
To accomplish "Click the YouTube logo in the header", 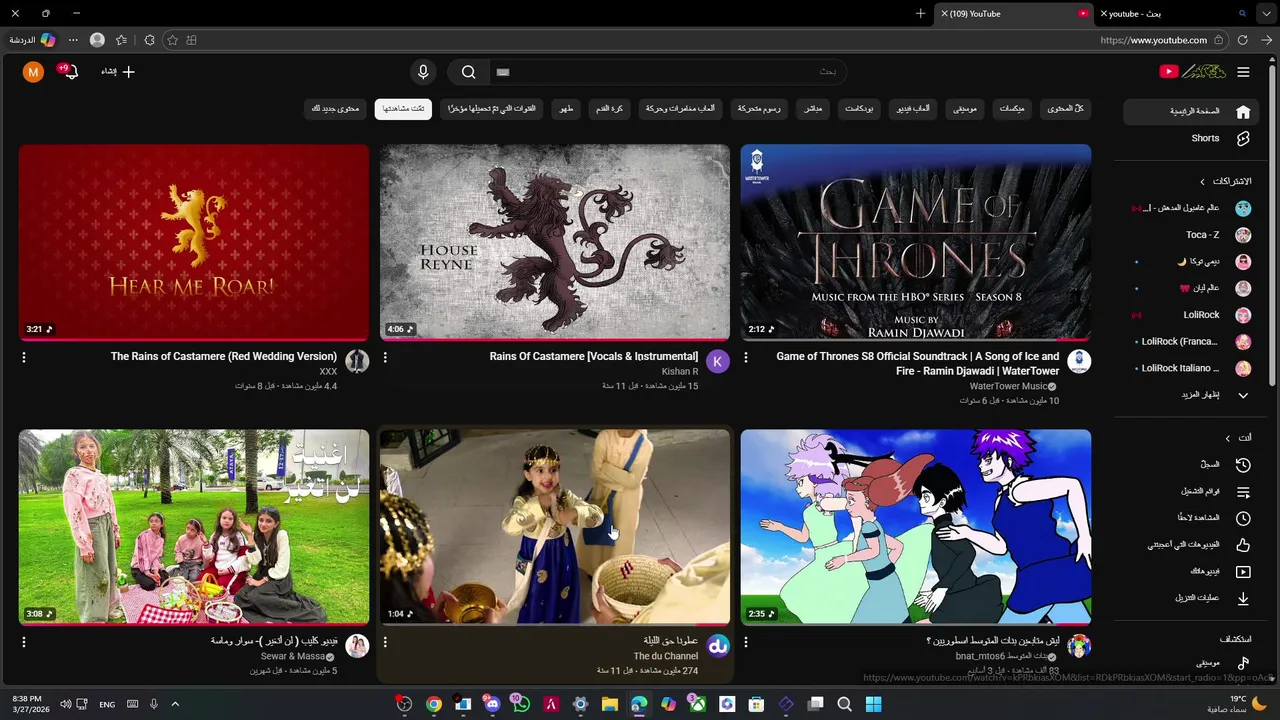I will pyautogui.click(x=1192, y=72).
